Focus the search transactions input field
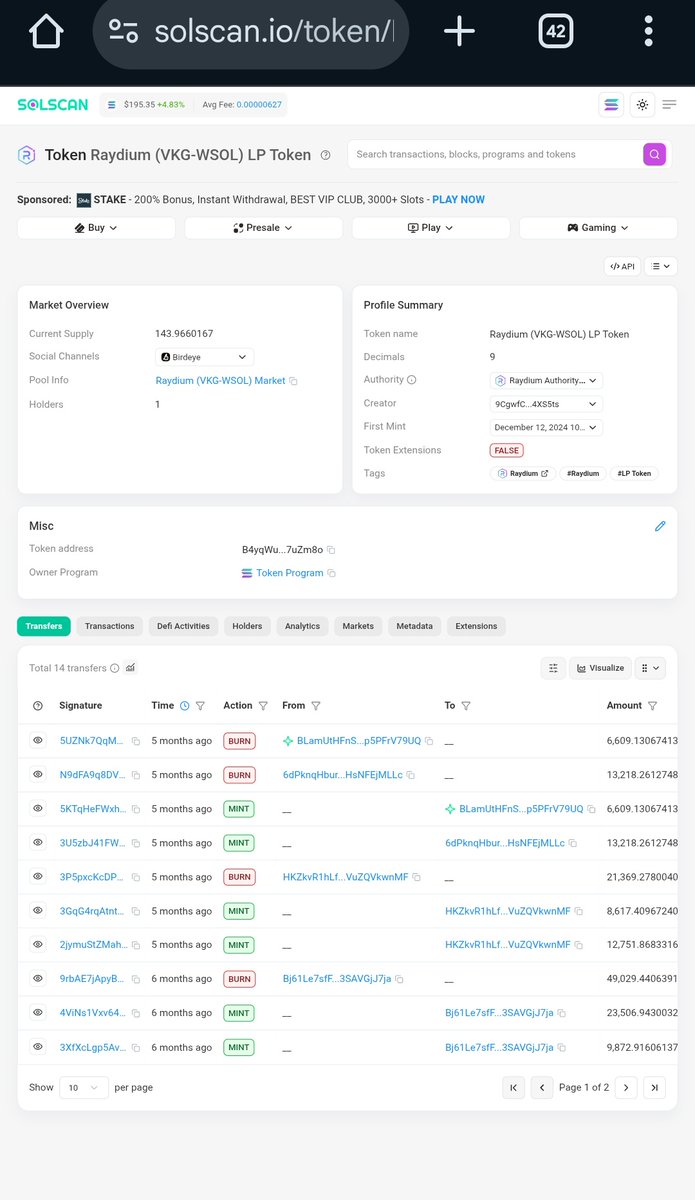The height and width of the screenshot is (1200, 695). click(x=495, y=154)
